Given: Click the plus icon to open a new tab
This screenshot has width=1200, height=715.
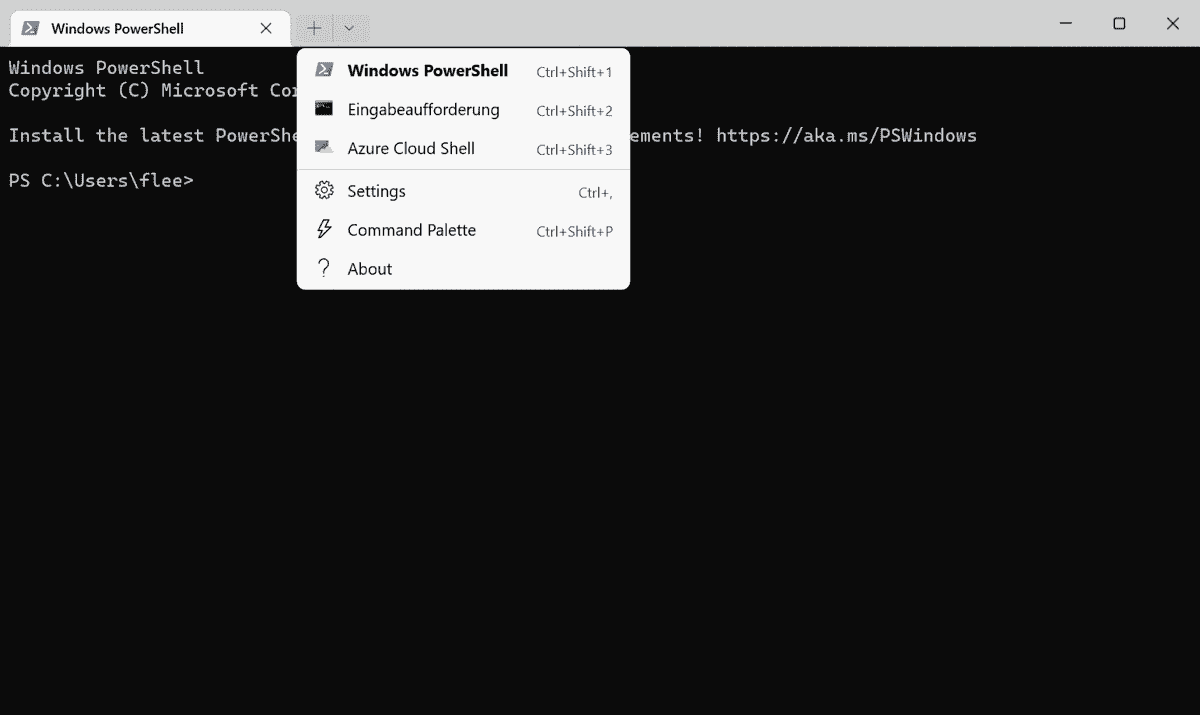Looking at the screenshot, I should 314,28.
